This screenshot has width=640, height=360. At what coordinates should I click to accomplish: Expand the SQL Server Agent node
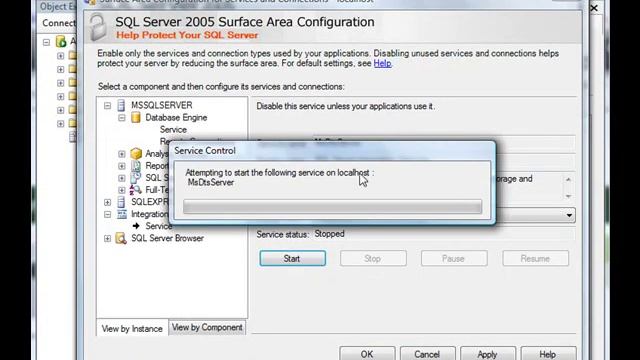click(x=122, y=178)
